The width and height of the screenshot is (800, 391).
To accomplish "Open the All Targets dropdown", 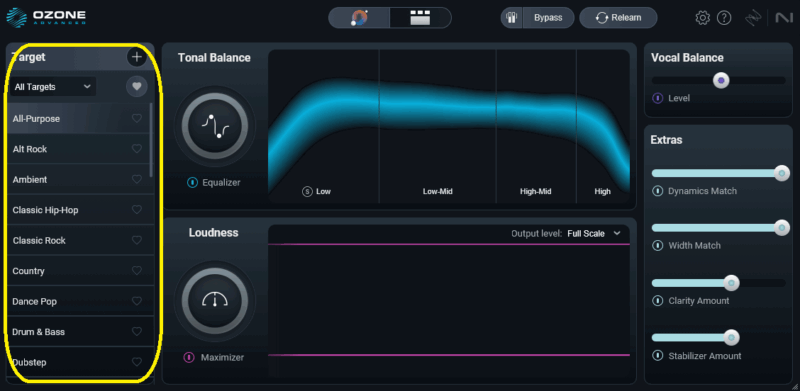I will 53,87.
